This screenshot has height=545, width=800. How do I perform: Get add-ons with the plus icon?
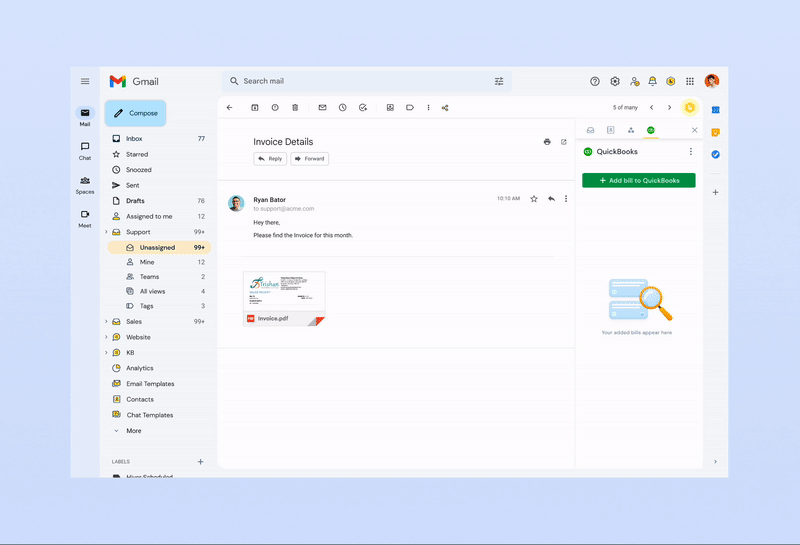point(715,192)
